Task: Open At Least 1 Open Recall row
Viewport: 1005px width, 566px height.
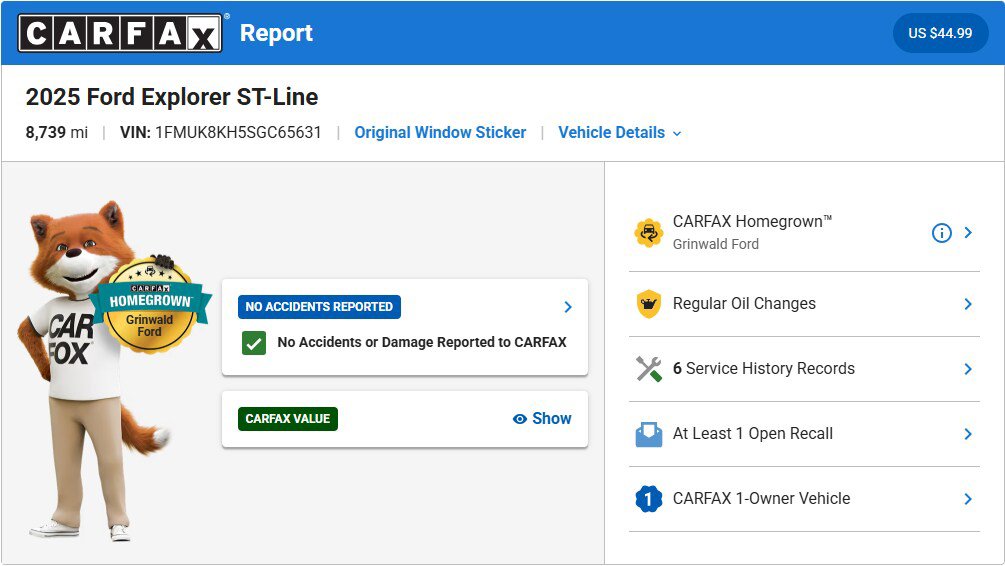Action: point(804,434)
